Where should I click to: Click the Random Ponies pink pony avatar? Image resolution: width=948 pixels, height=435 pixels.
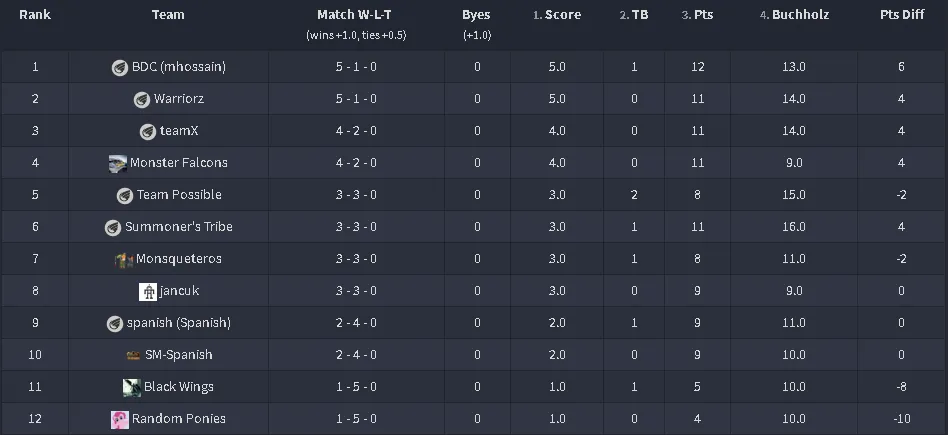tap(120, 419)
